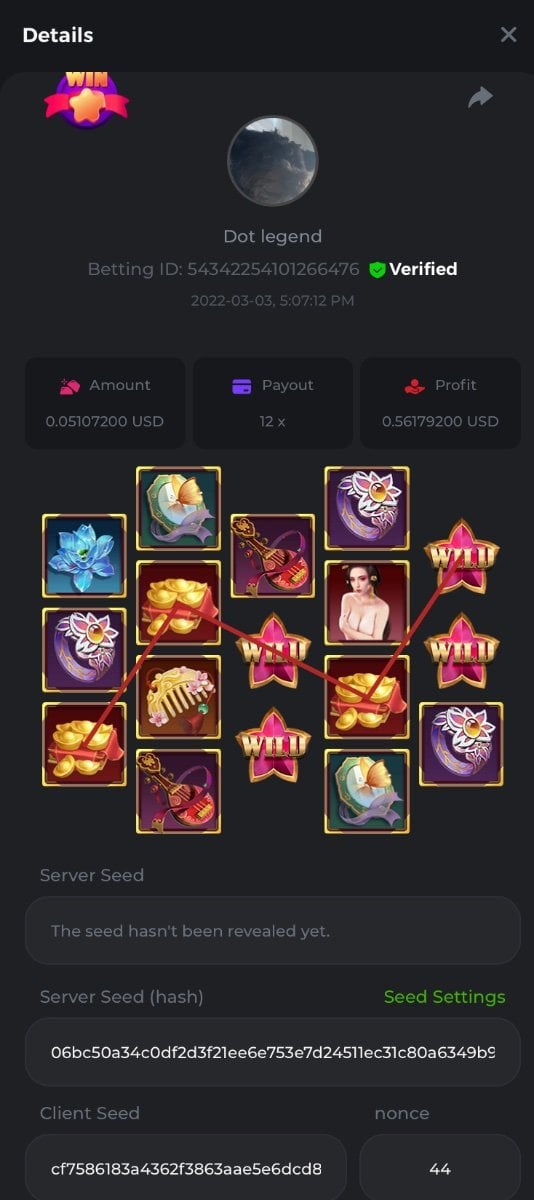The image size is (534, 1200).
Task: Click the nonce field showing 44
Action: click(x=440, y=1167)
